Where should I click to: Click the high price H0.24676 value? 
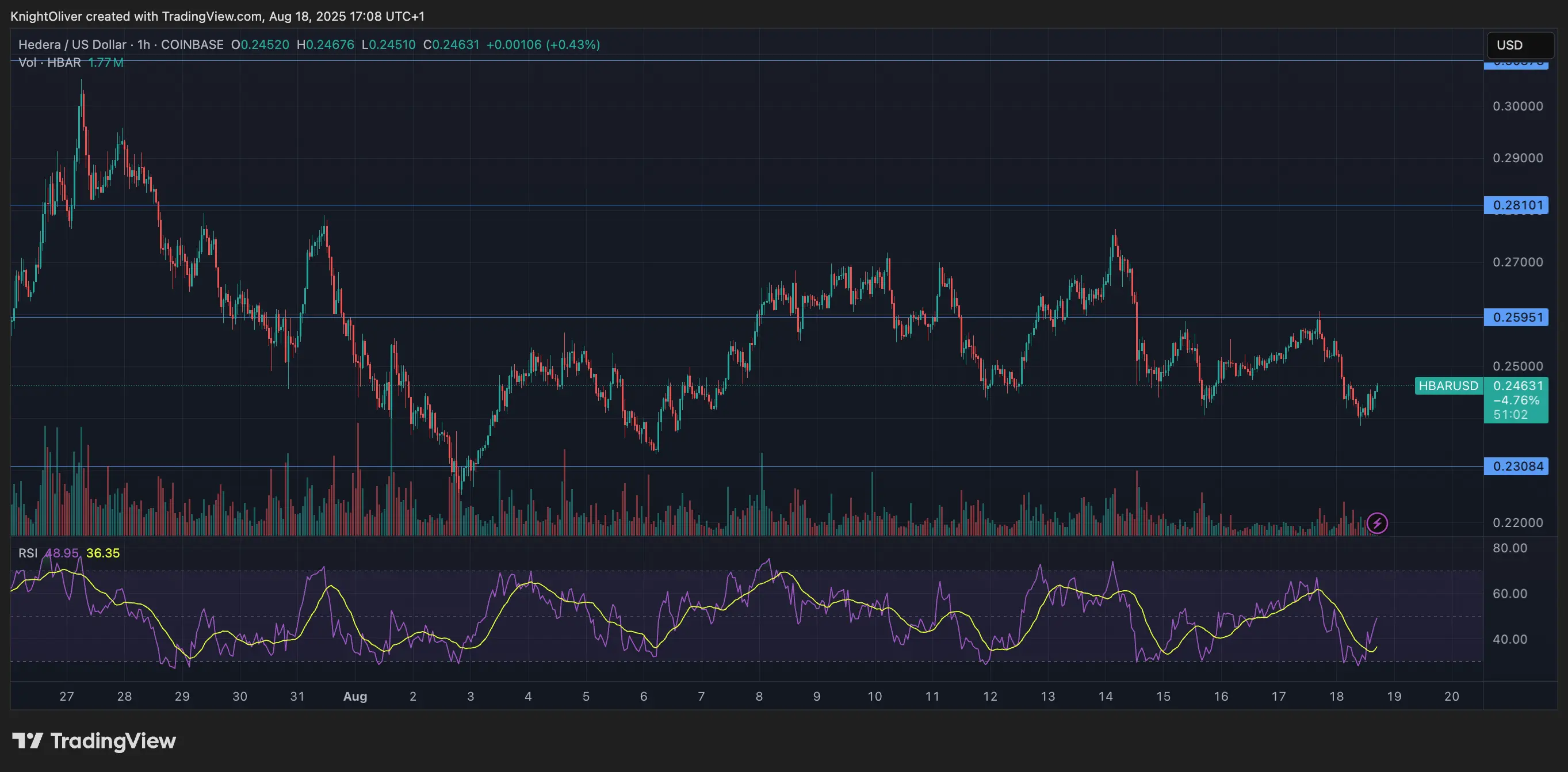[x=326, y=44]
